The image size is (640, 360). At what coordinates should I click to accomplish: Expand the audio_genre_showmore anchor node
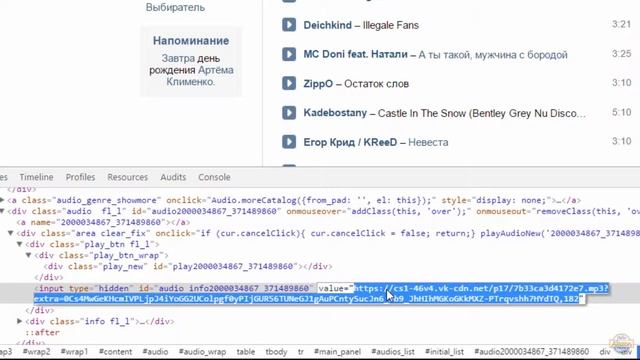[2, 200]
